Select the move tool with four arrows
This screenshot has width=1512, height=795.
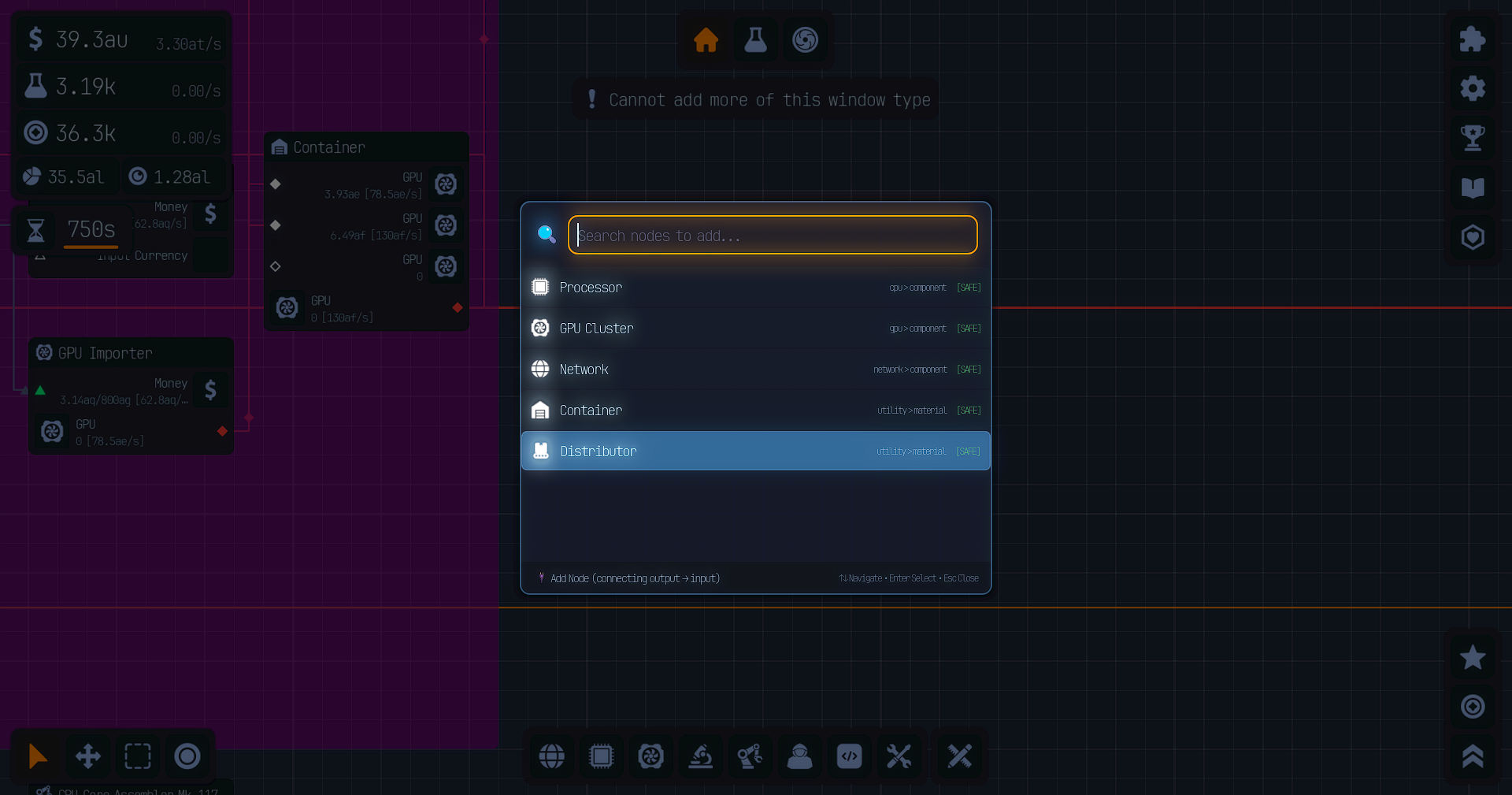88,756
